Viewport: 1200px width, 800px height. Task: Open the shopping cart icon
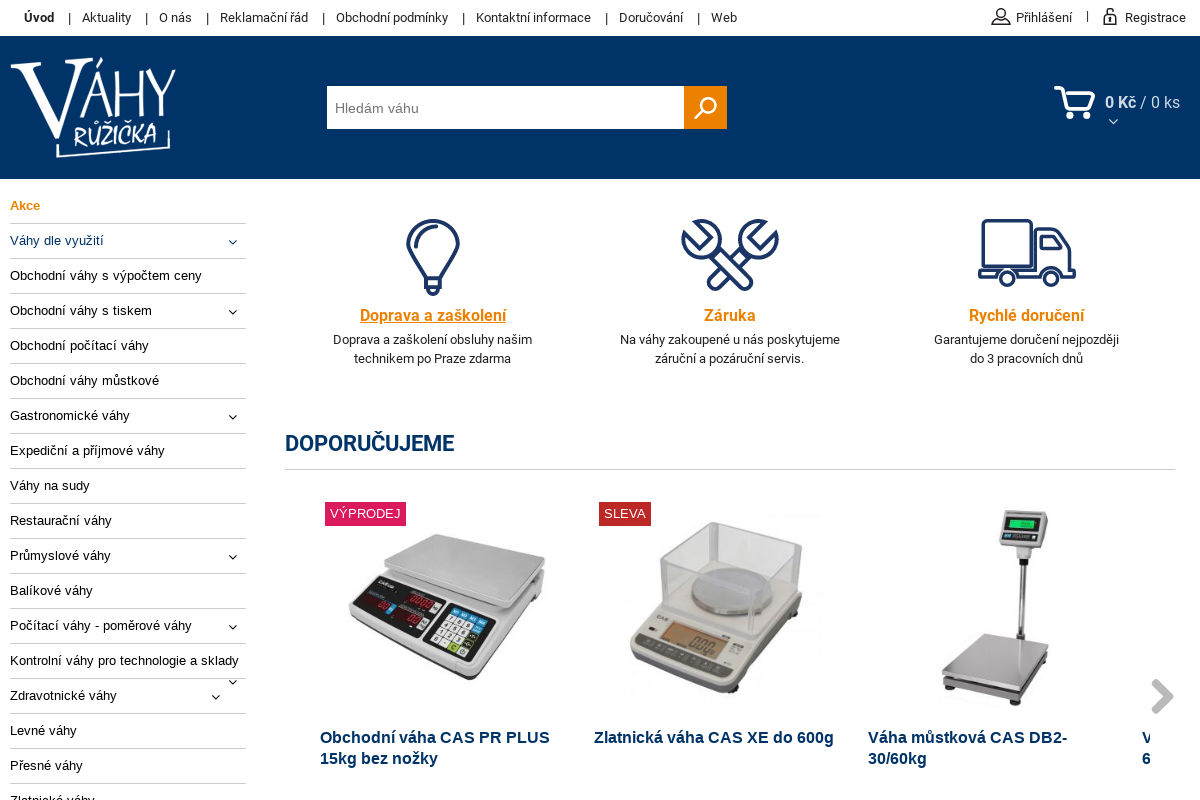point(1075,103)
